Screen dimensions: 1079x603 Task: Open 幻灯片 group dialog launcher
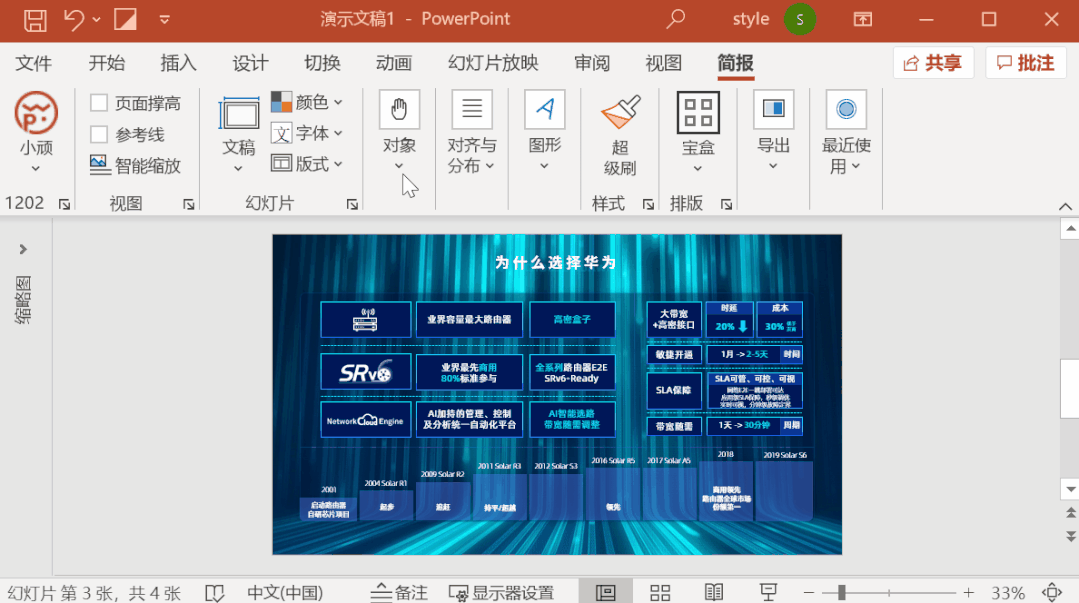click(x=352, y=204)
